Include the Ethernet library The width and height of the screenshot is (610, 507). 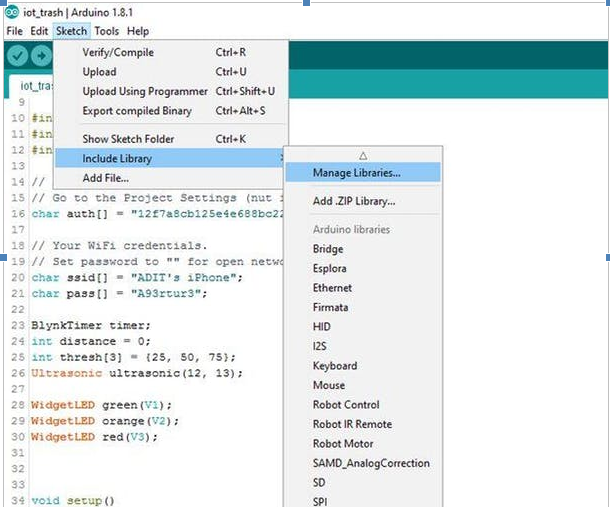(363, 288)
